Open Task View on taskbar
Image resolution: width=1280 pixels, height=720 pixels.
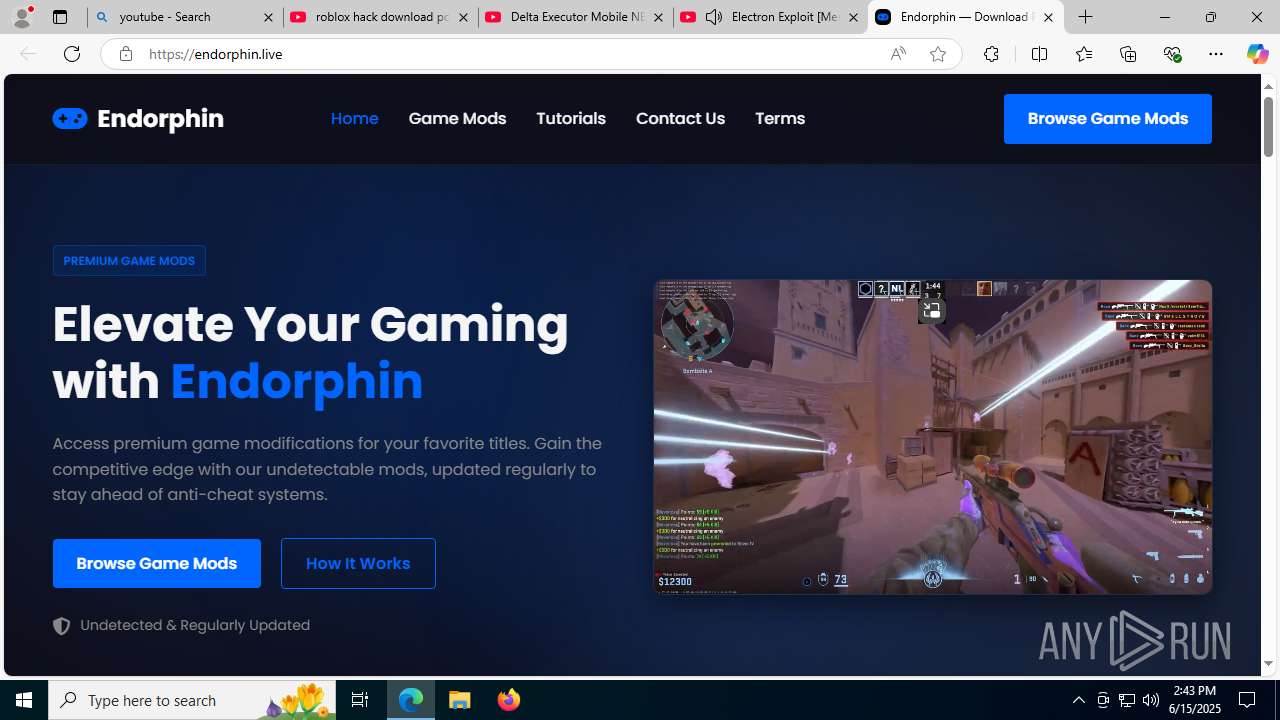pyautogui.click(x=360, y=700)
